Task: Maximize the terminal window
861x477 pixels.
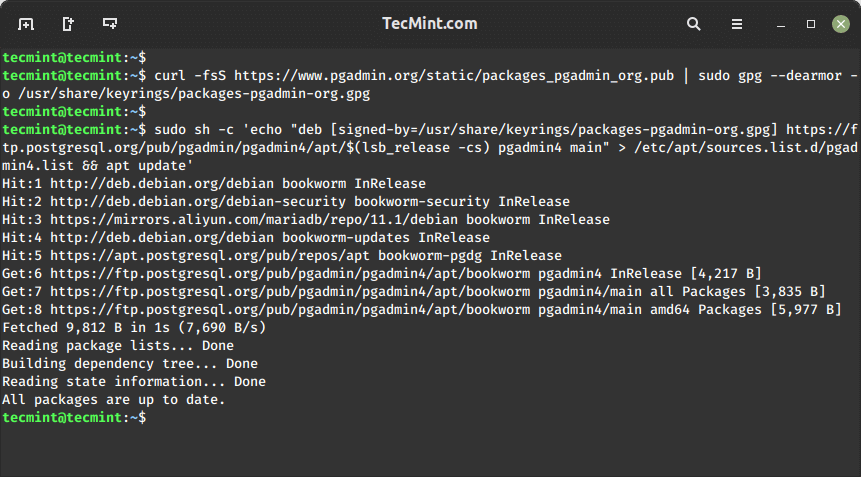Action: (x=810, y=24)
